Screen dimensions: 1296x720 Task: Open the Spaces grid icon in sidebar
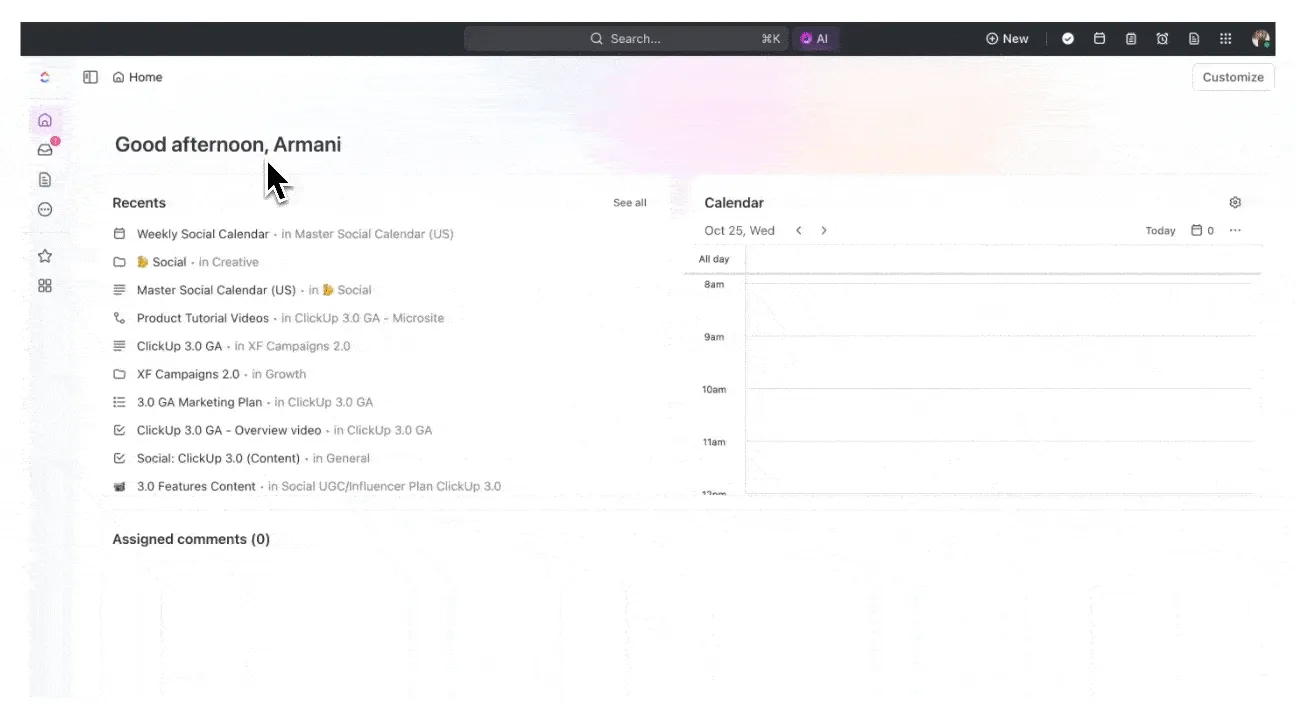44,285
